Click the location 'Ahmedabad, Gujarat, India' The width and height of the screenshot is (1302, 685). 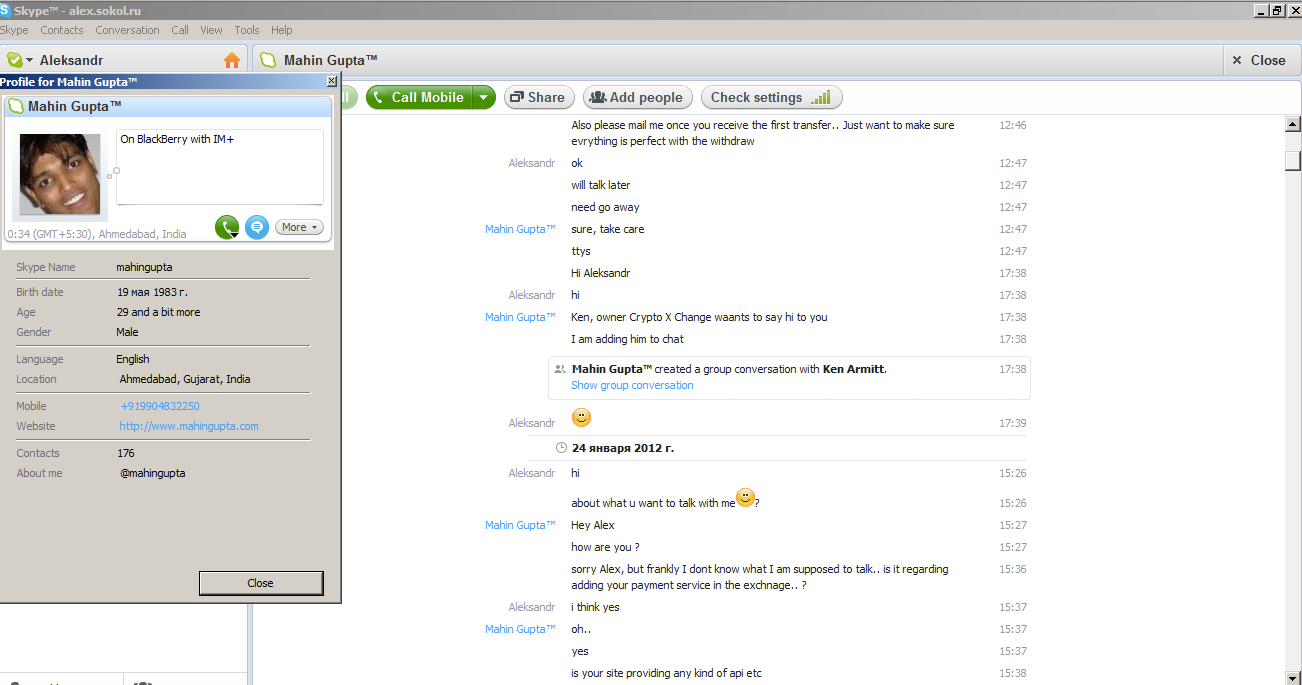click(x=185, y=379)
